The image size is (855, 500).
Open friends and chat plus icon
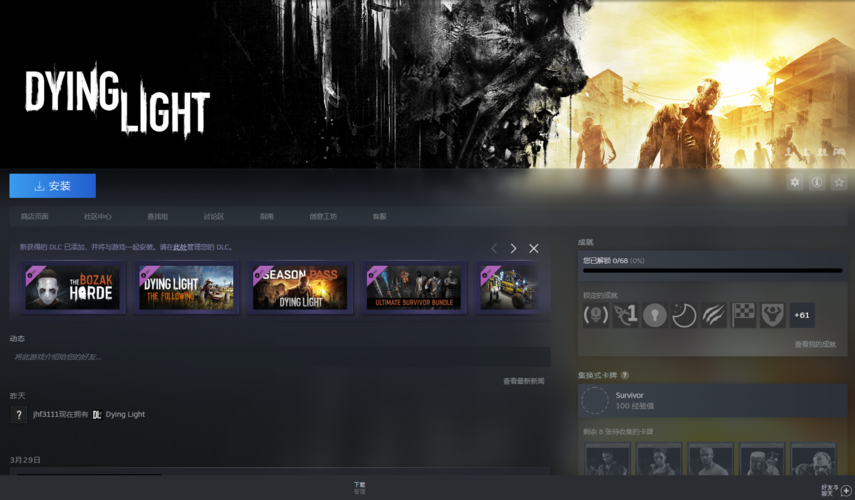(x=846, y=491)
